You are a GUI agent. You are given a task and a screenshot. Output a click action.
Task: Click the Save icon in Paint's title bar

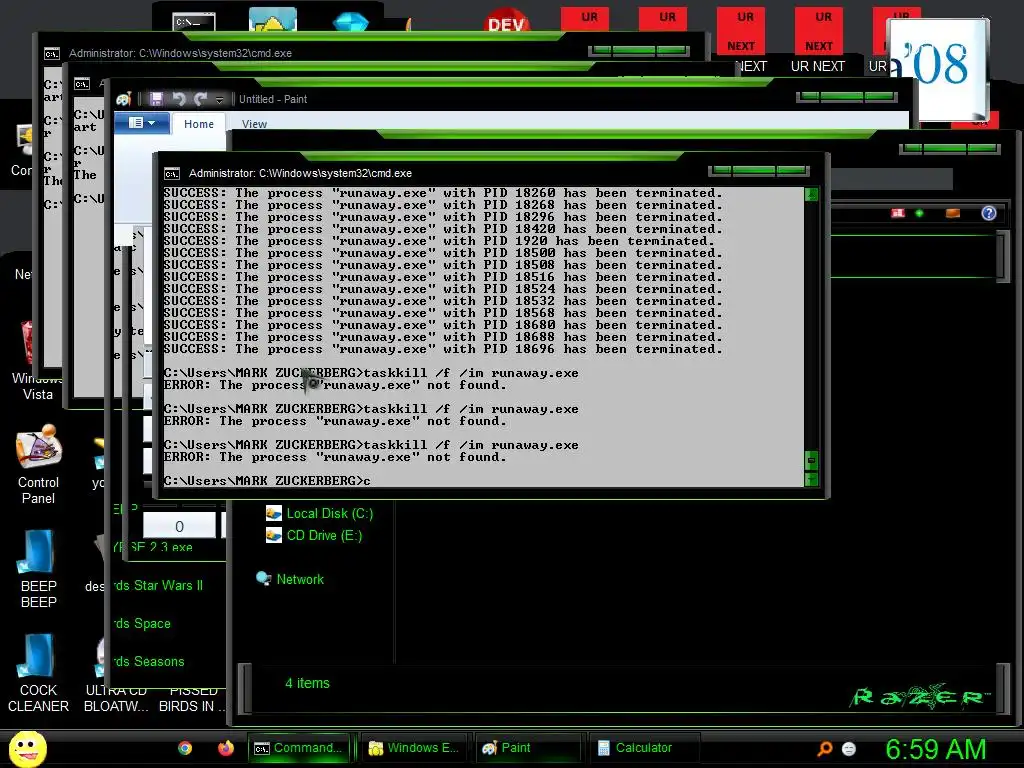(x=156, y=99)
